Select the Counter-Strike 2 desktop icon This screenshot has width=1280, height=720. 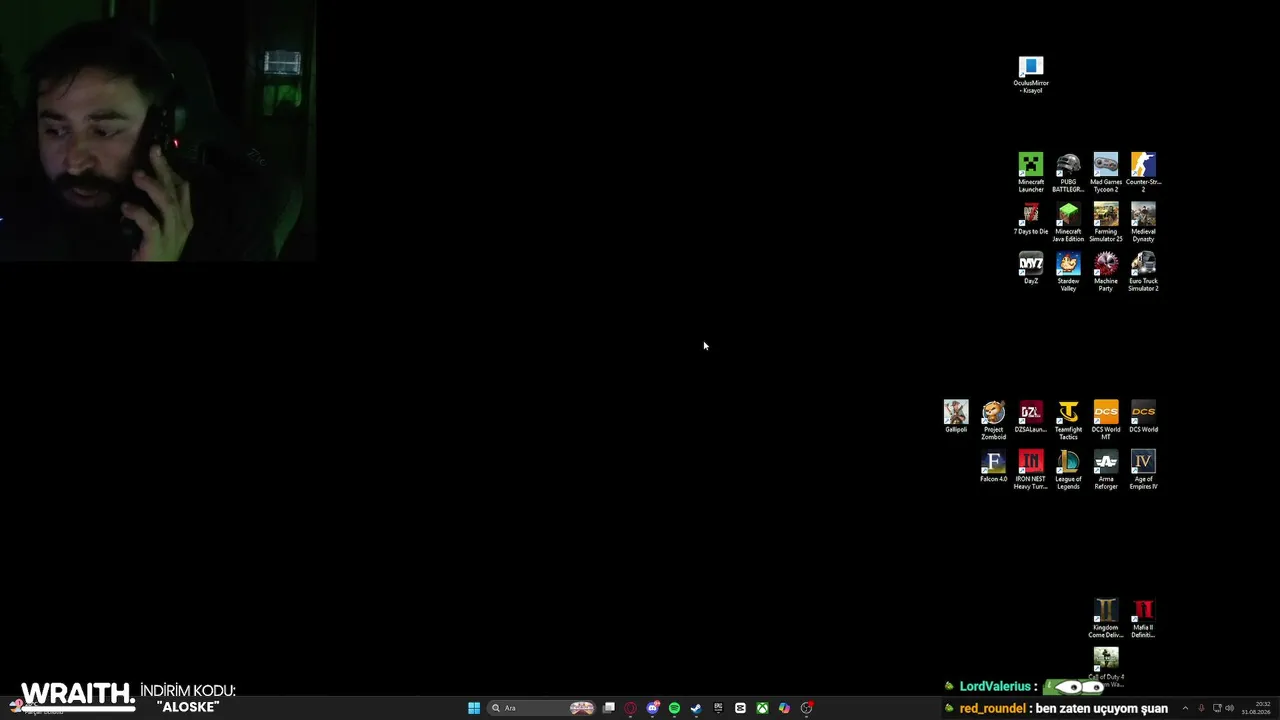(1143, 172)
